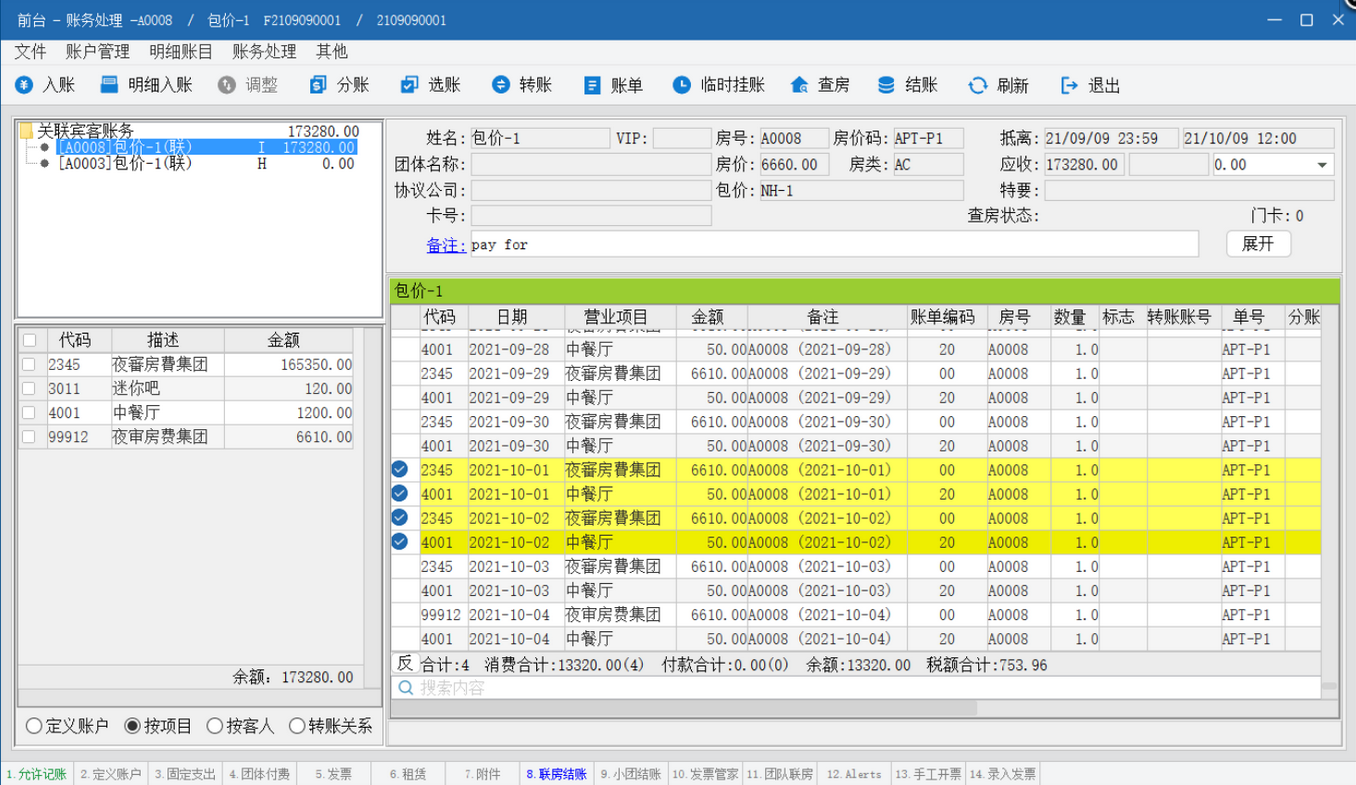Viewport: 1356px width, 785px height.
Task: Switch to the 5.发票 tab
Action: pyautogui.click(x=333, y=774)
